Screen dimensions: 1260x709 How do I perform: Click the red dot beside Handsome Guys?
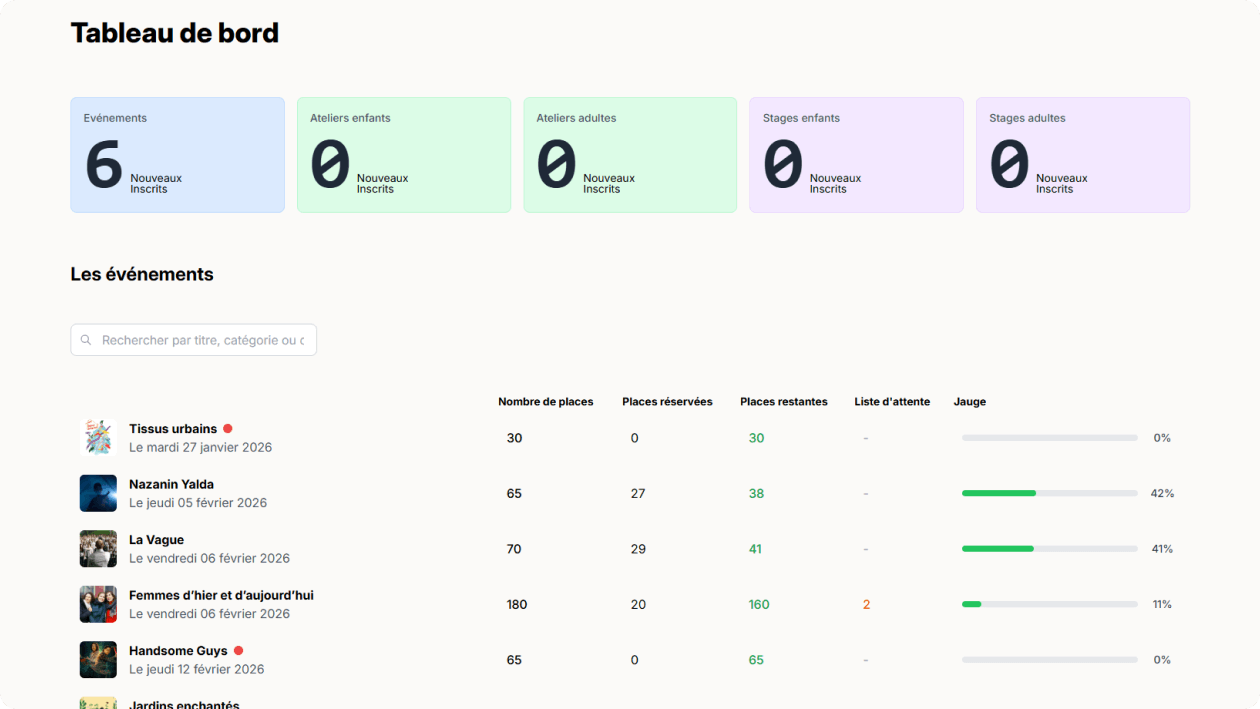pos(238,651)
